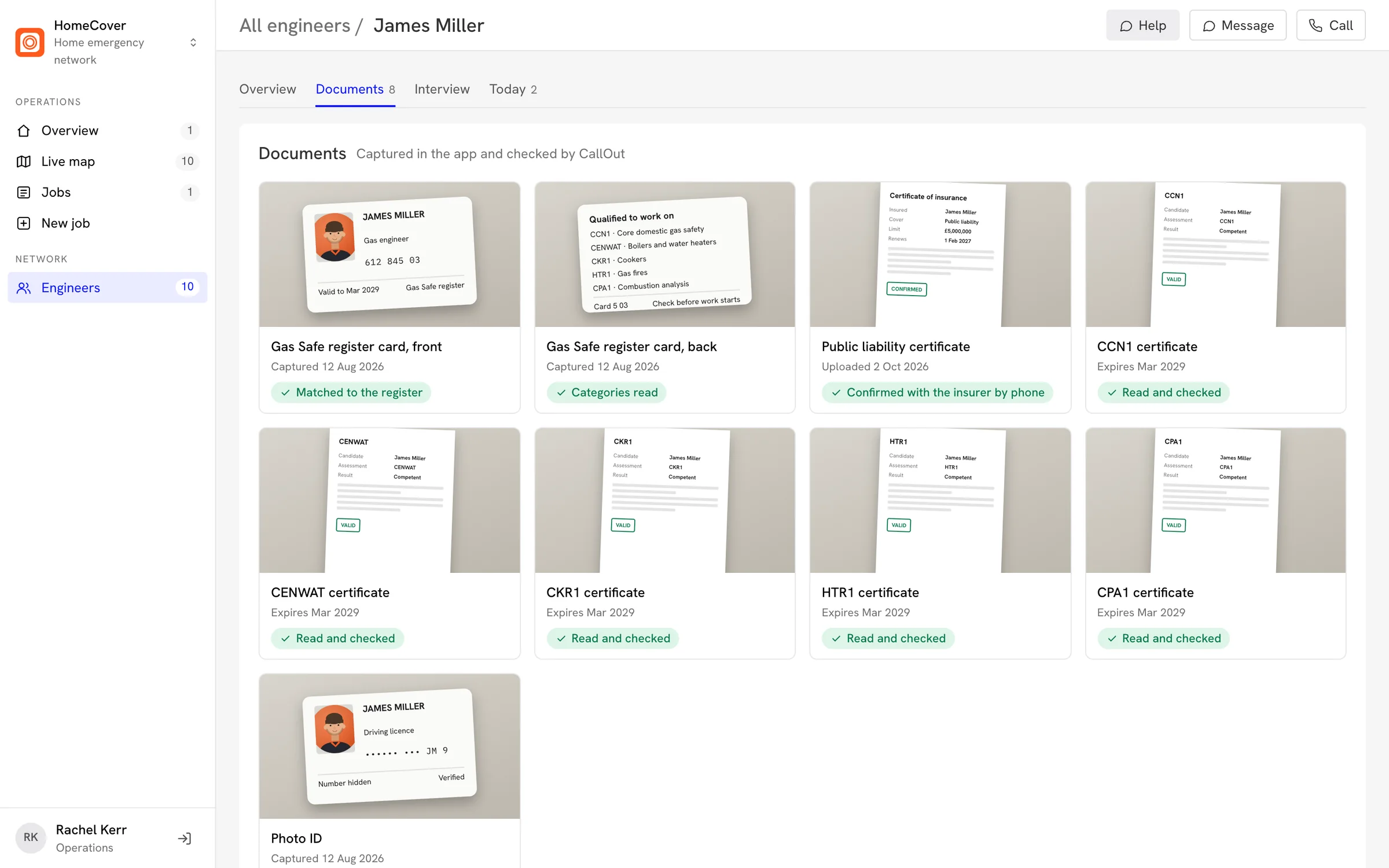1389x868 pixels.
Task: Click the RK avatar
Action: [31, 837]
